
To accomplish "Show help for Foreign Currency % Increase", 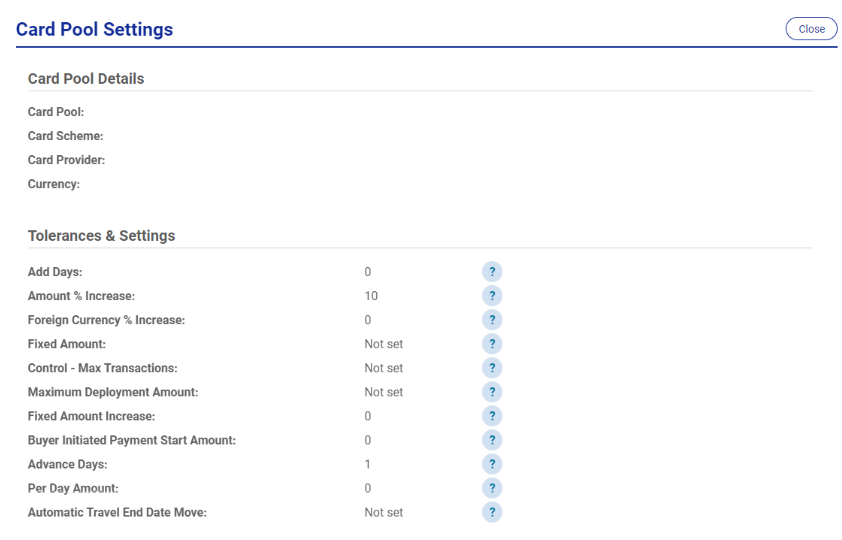I will (x=492, y=320).
